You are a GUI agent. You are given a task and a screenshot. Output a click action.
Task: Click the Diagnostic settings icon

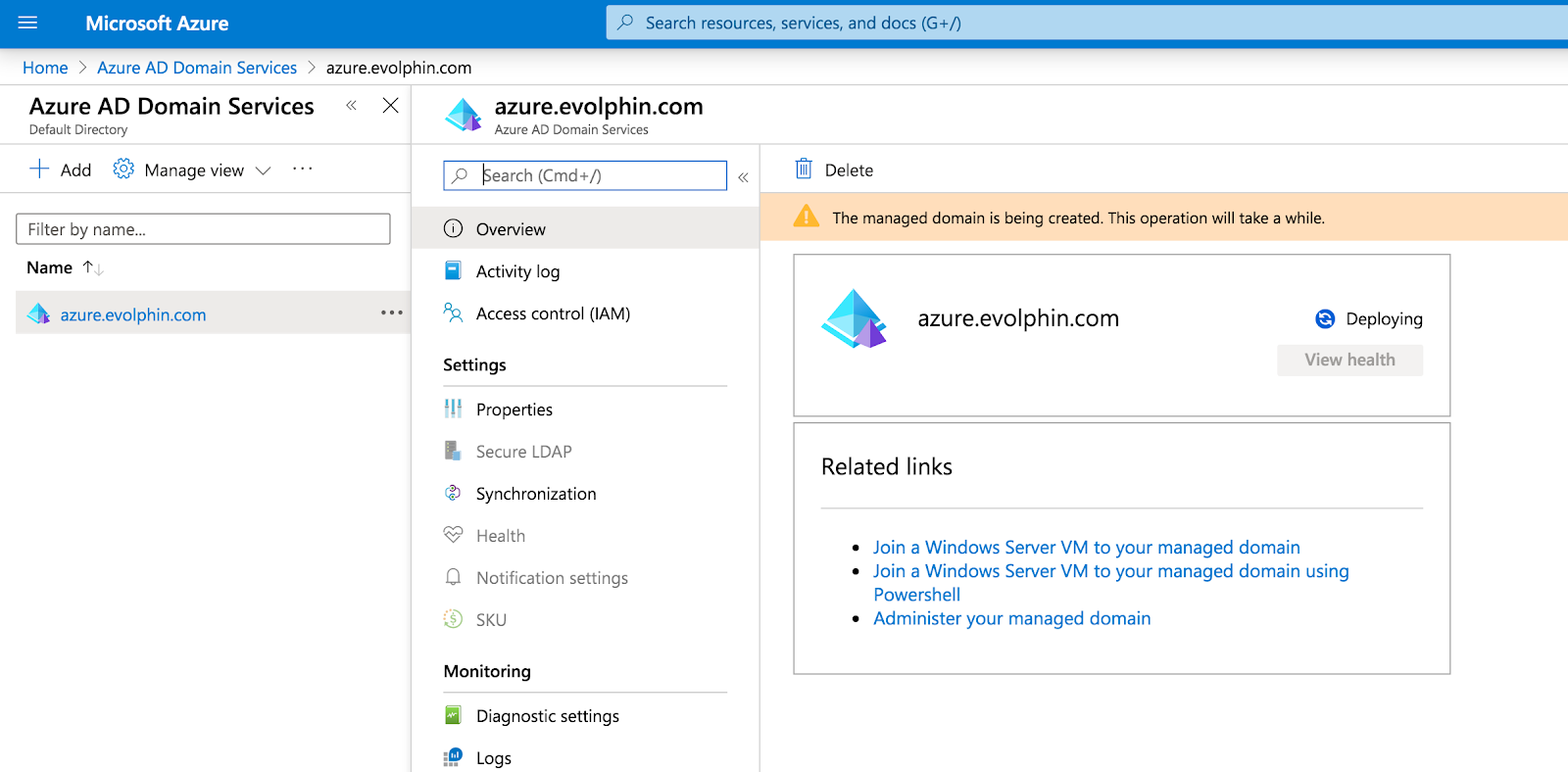pyautogui.click(x=453, y=715)
